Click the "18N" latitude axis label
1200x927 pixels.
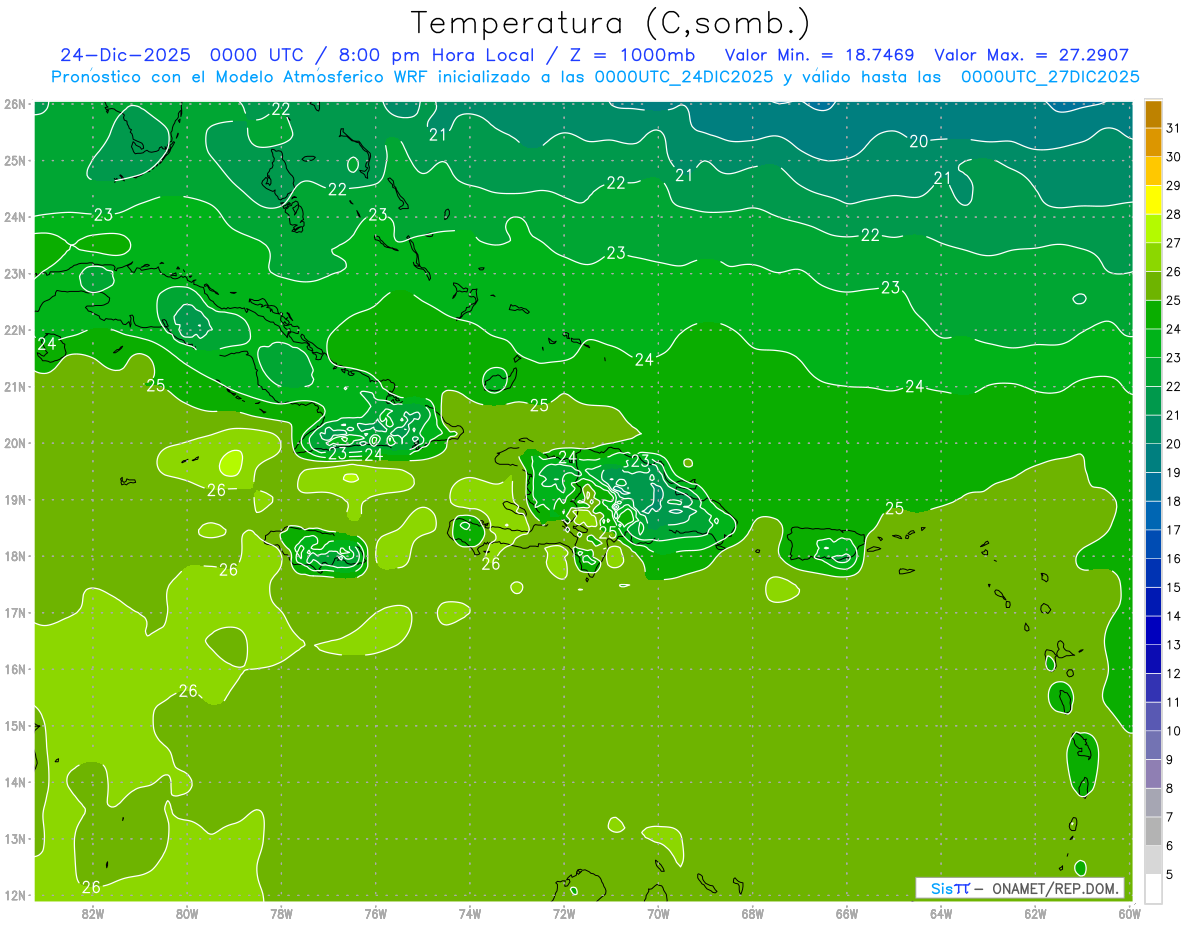(x=14, y=556)
